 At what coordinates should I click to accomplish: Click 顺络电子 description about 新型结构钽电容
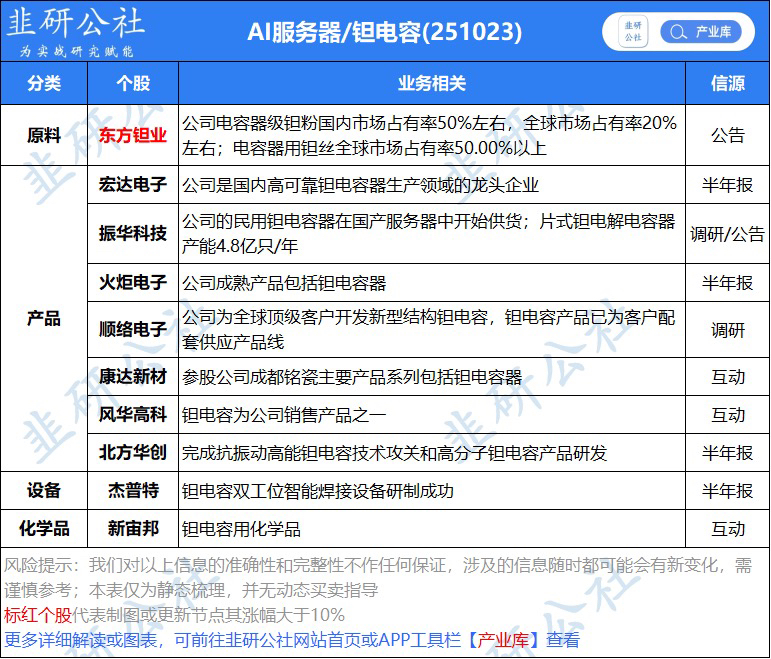[429, 330]
